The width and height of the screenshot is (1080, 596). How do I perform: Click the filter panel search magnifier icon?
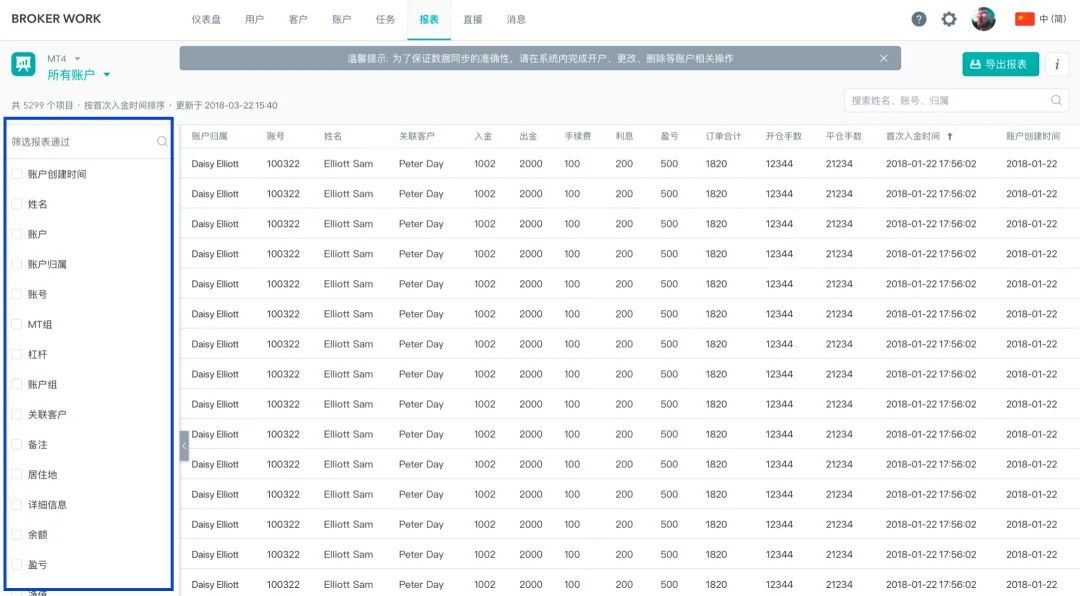point(162,141)
